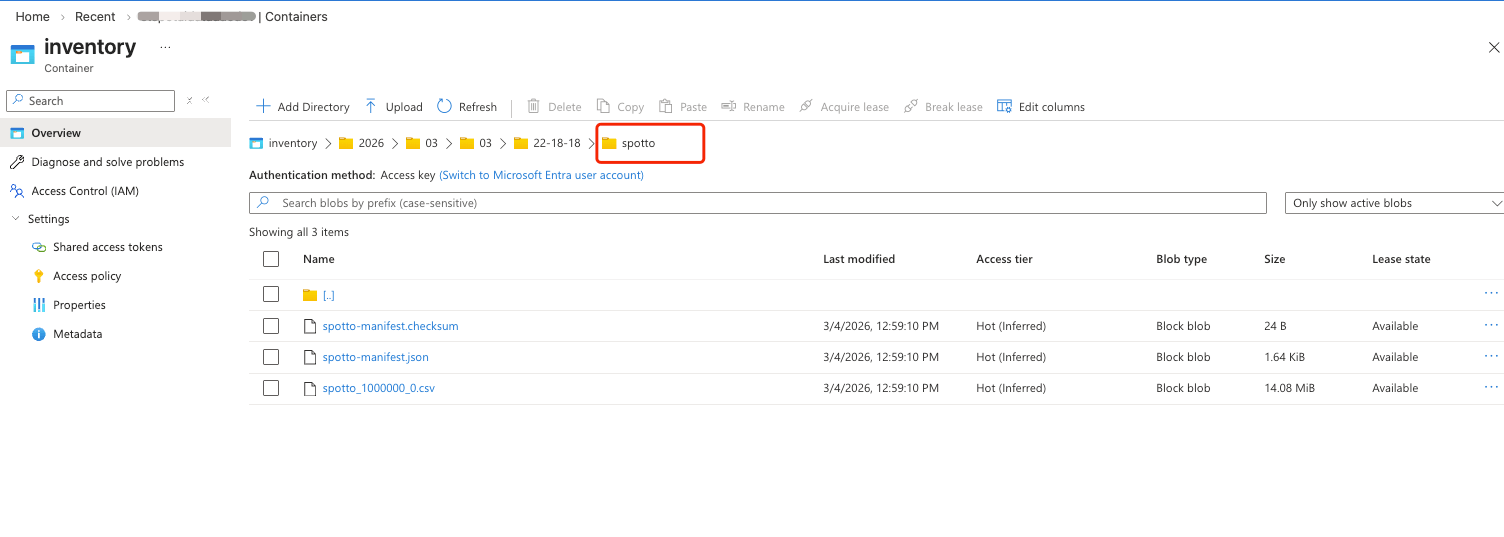Check the box for spotto-manifest.checksum

click(x=271, y=326)
